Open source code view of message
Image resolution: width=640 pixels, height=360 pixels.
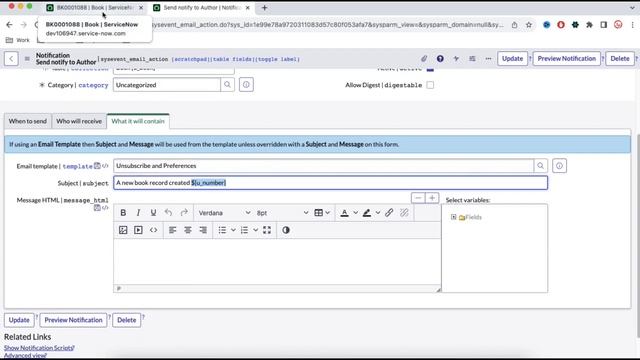click(153, 230)
